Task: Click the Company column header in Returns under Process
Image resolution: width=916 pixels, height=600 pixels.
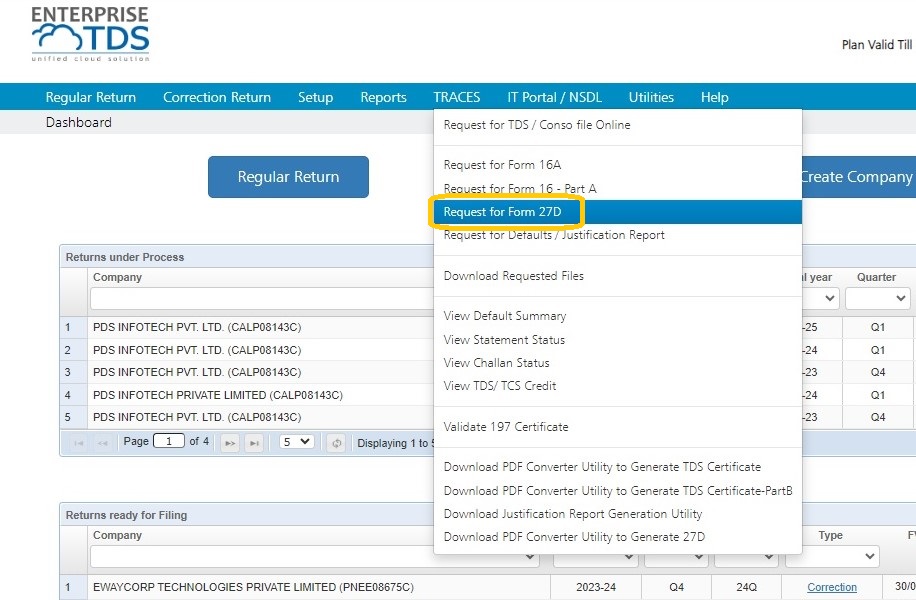Action: (x=117, y=277)
